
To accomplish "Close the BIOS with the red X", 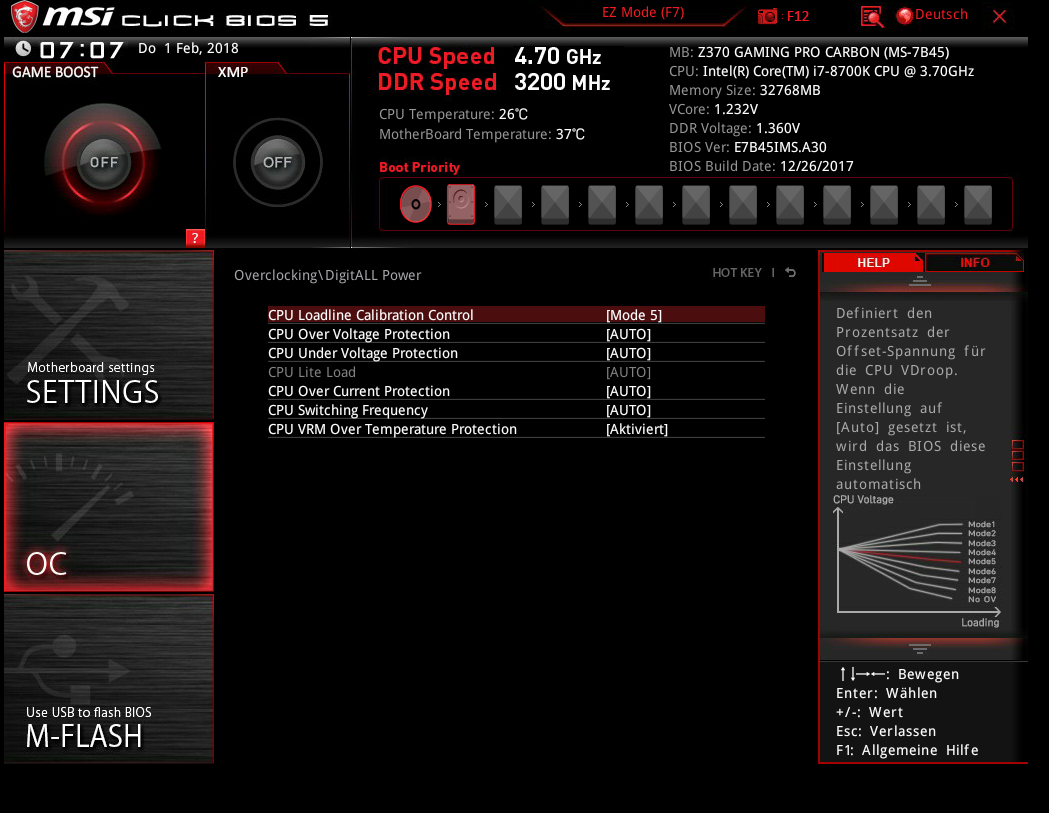I will point(999,17).
